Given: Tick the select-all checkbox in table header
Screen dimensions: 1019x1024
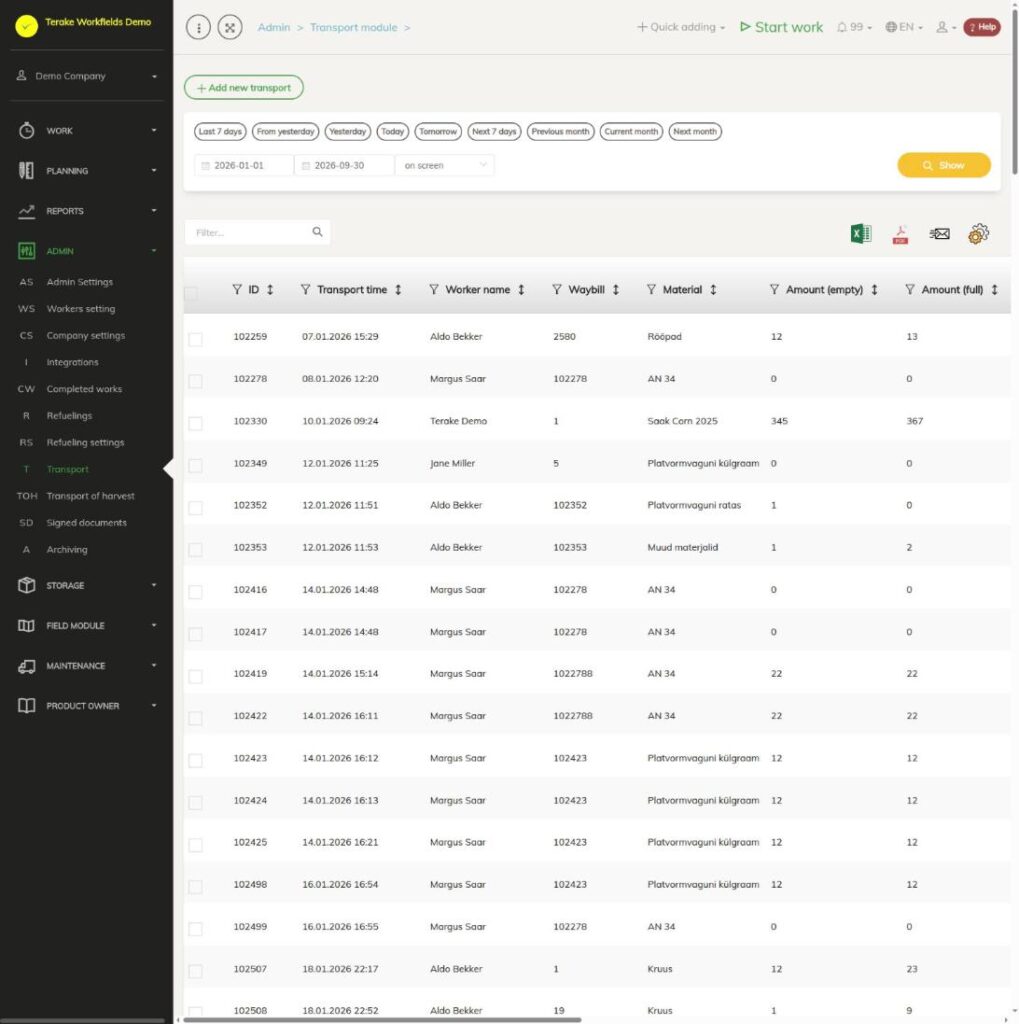Looking at the screenshot, I should click(x=191, y=293).
